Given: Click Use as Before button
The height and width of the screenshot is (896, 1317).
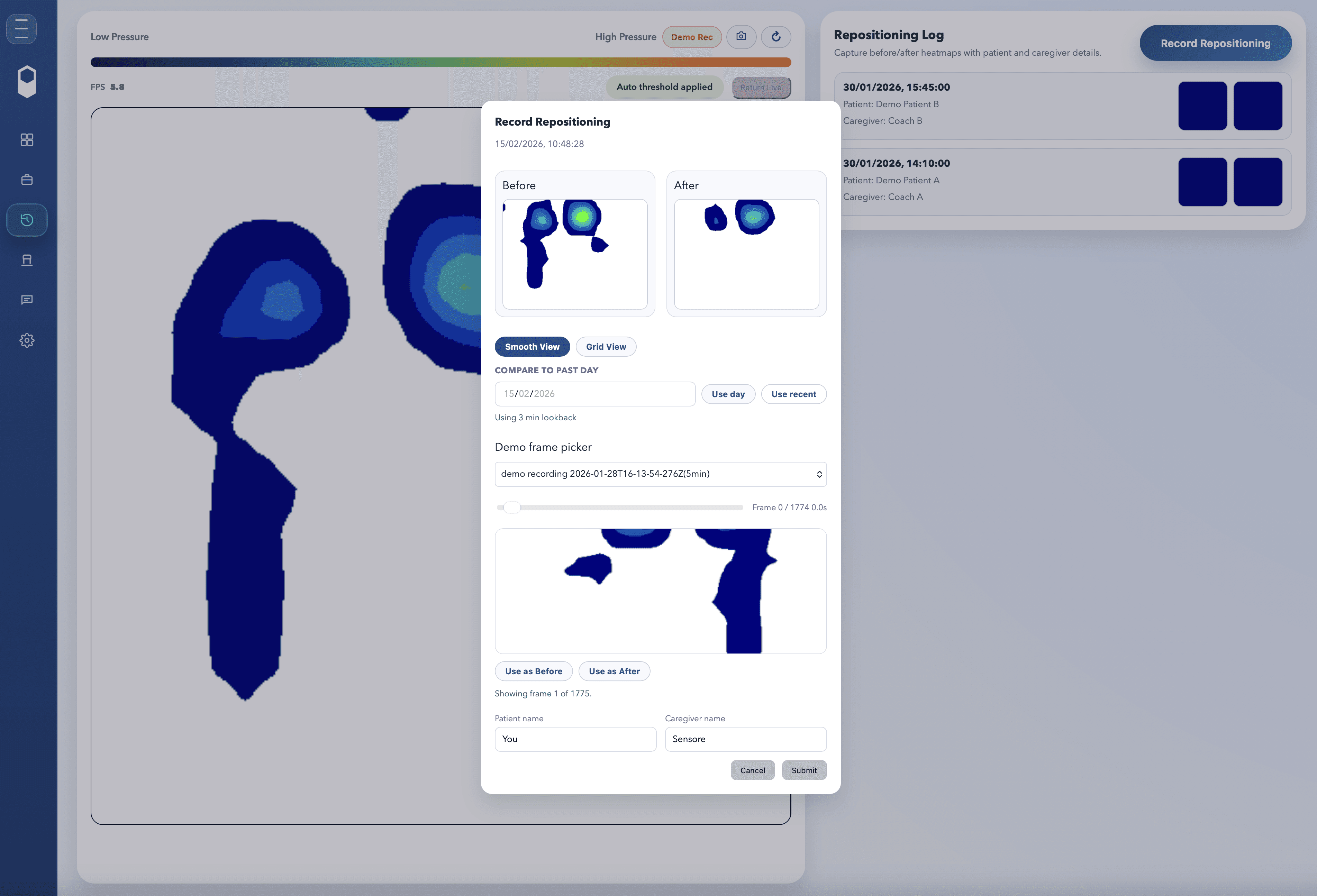Looking at the screenshot, I should tap(533, 671).
